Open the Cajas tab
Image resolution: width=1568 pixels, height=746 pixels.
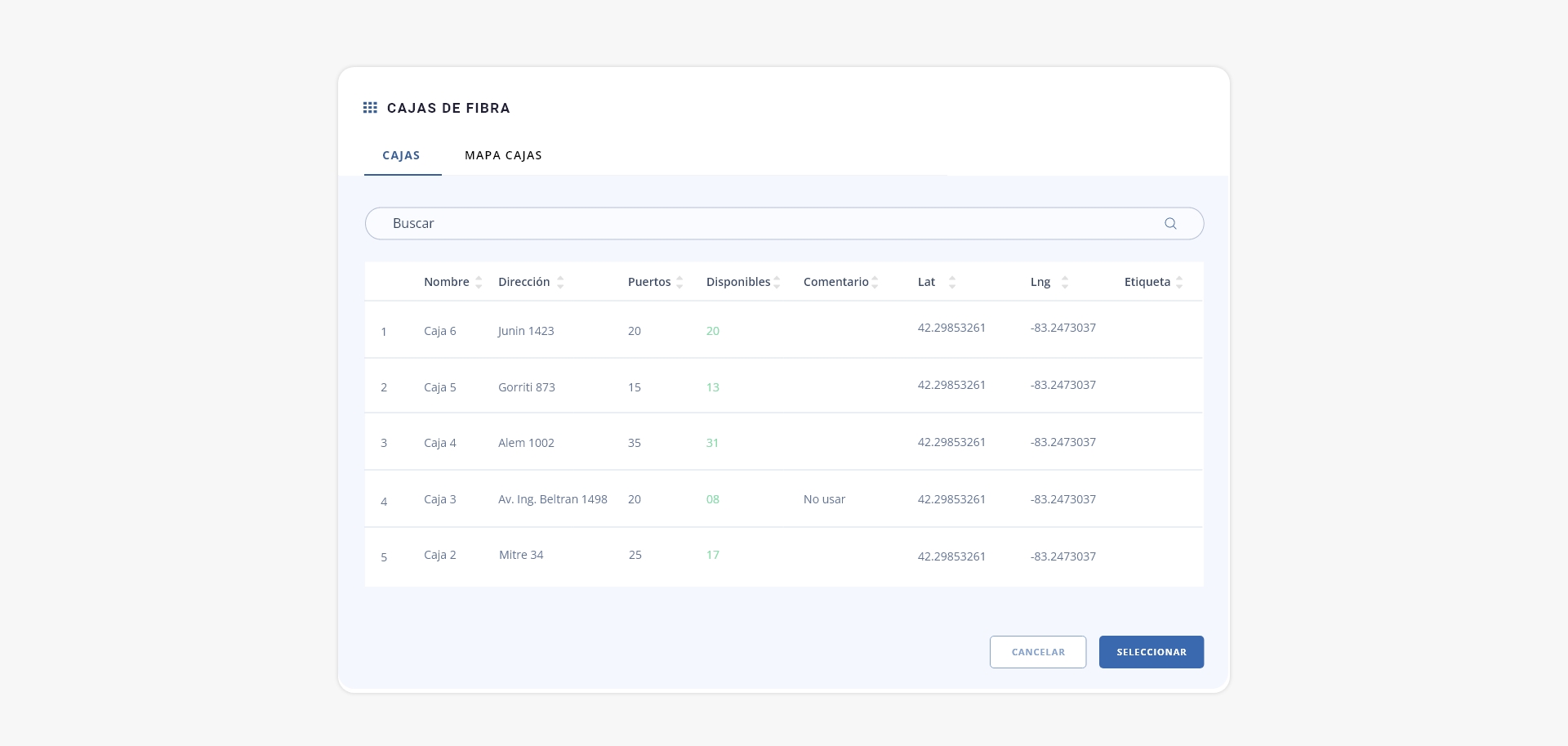[x=402, y=155]
